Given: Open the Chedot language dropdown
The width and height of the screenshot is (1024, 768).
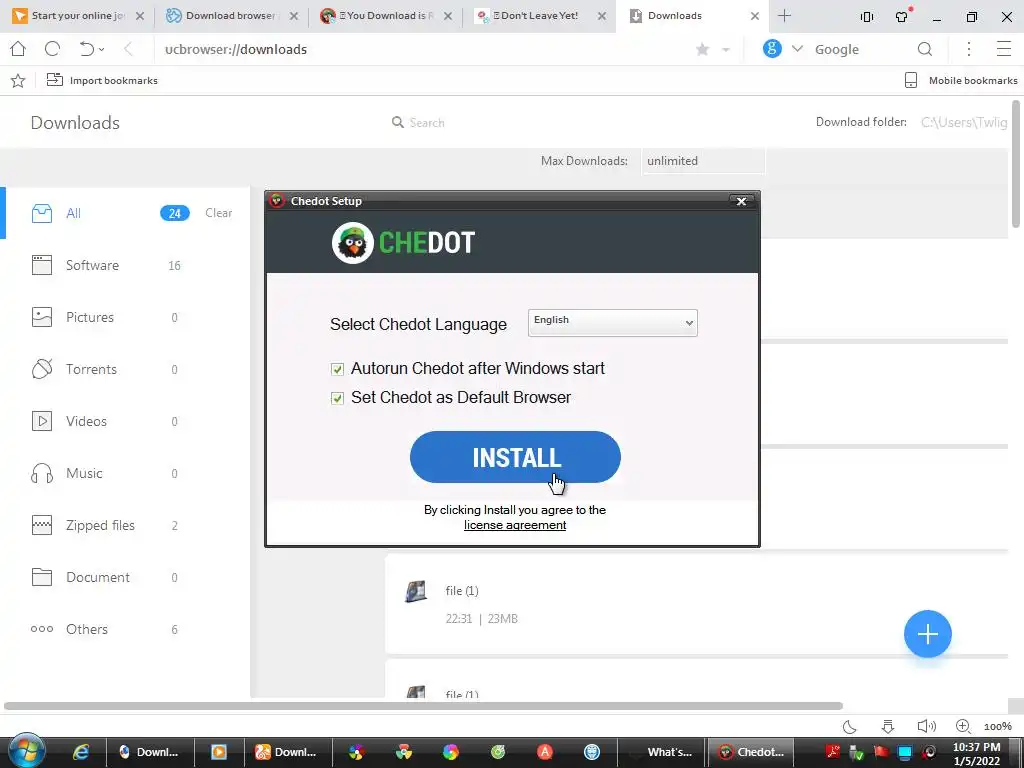Looking at the screenshot, I should tap(613, 323).
